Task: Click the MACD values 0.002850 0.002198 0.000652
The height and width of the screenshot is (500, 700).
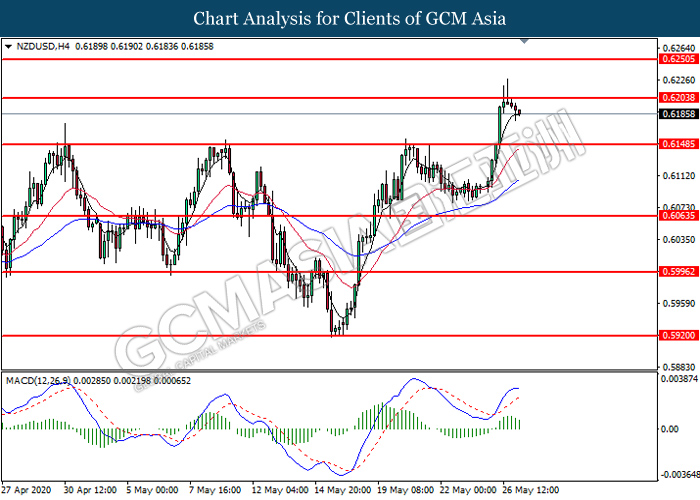Action: tap(132, 381)
